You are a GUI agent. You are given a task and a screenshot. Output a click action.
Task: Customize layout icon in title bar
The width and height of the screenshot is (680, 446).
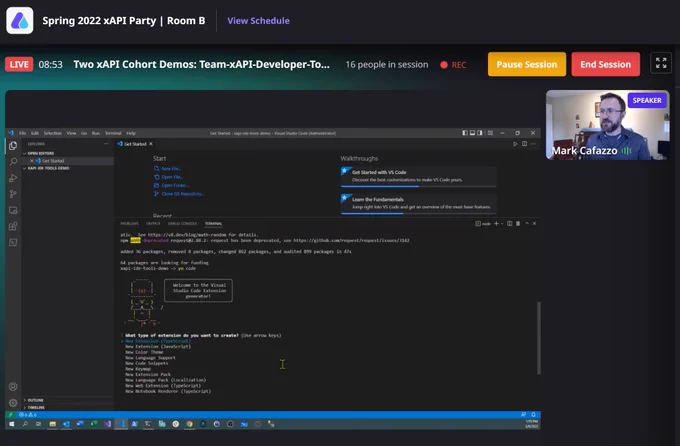click(x=490, y=133)
